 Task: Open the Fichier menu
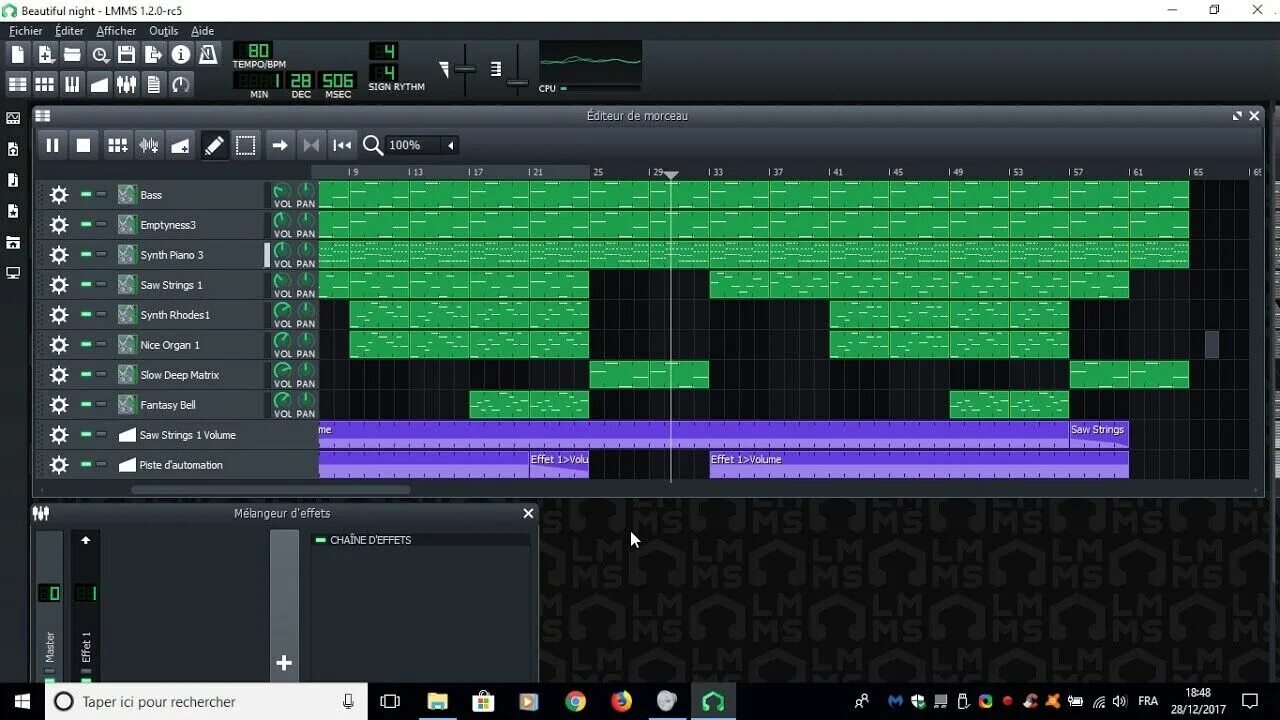pyautogui.click(x=25, y=30)
